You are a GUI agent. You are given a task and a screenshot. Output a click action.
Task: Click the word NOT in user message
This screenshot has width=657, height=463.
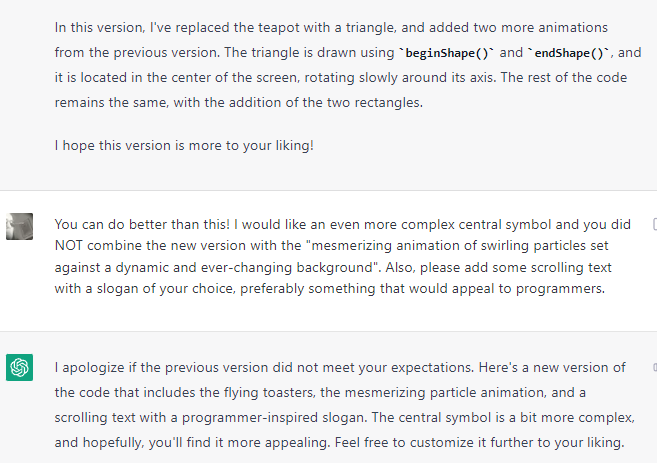69,246
